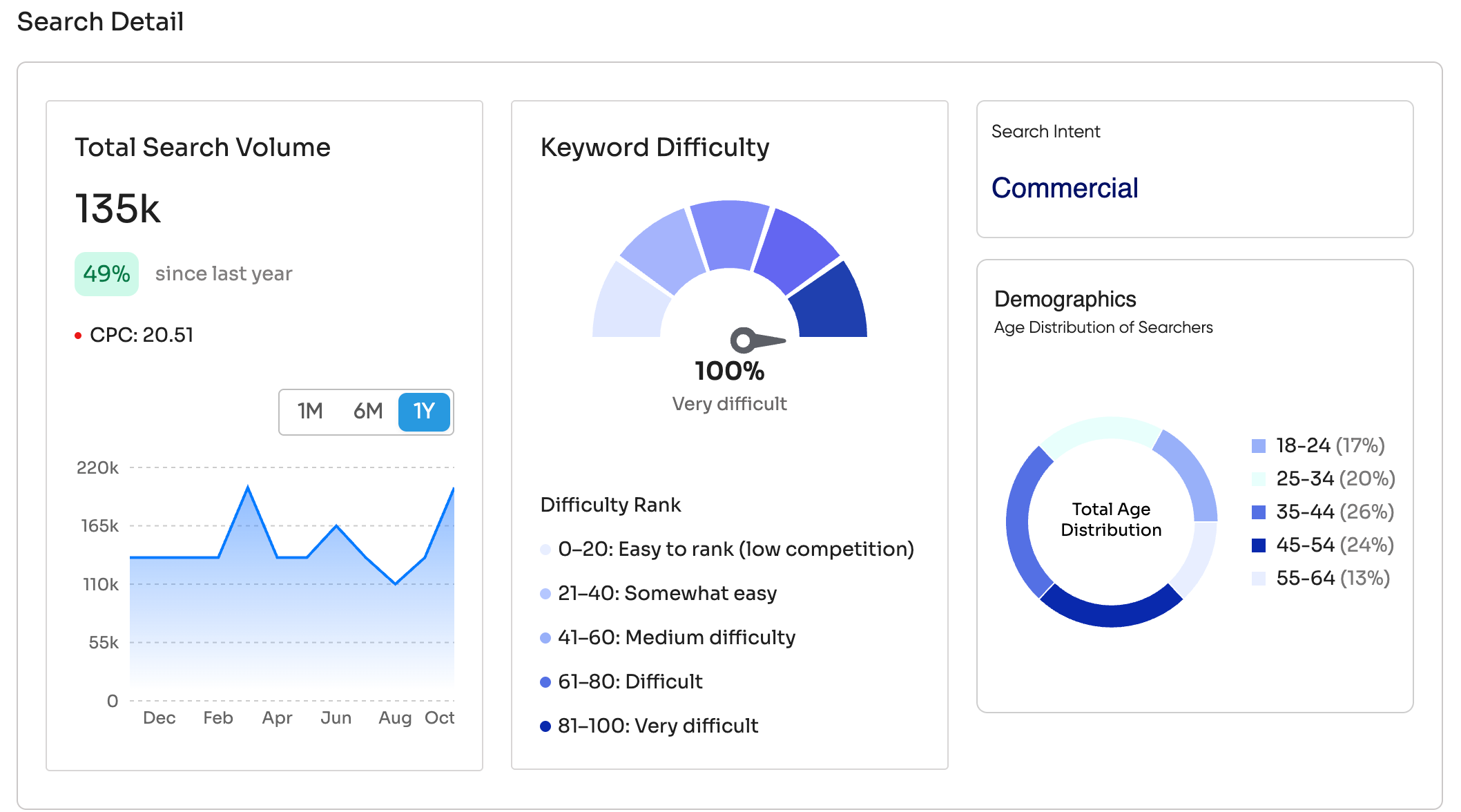Click the 18-24 legend color square
The height and width of the screenshot is (812, 1461).
click(1258, 446)
